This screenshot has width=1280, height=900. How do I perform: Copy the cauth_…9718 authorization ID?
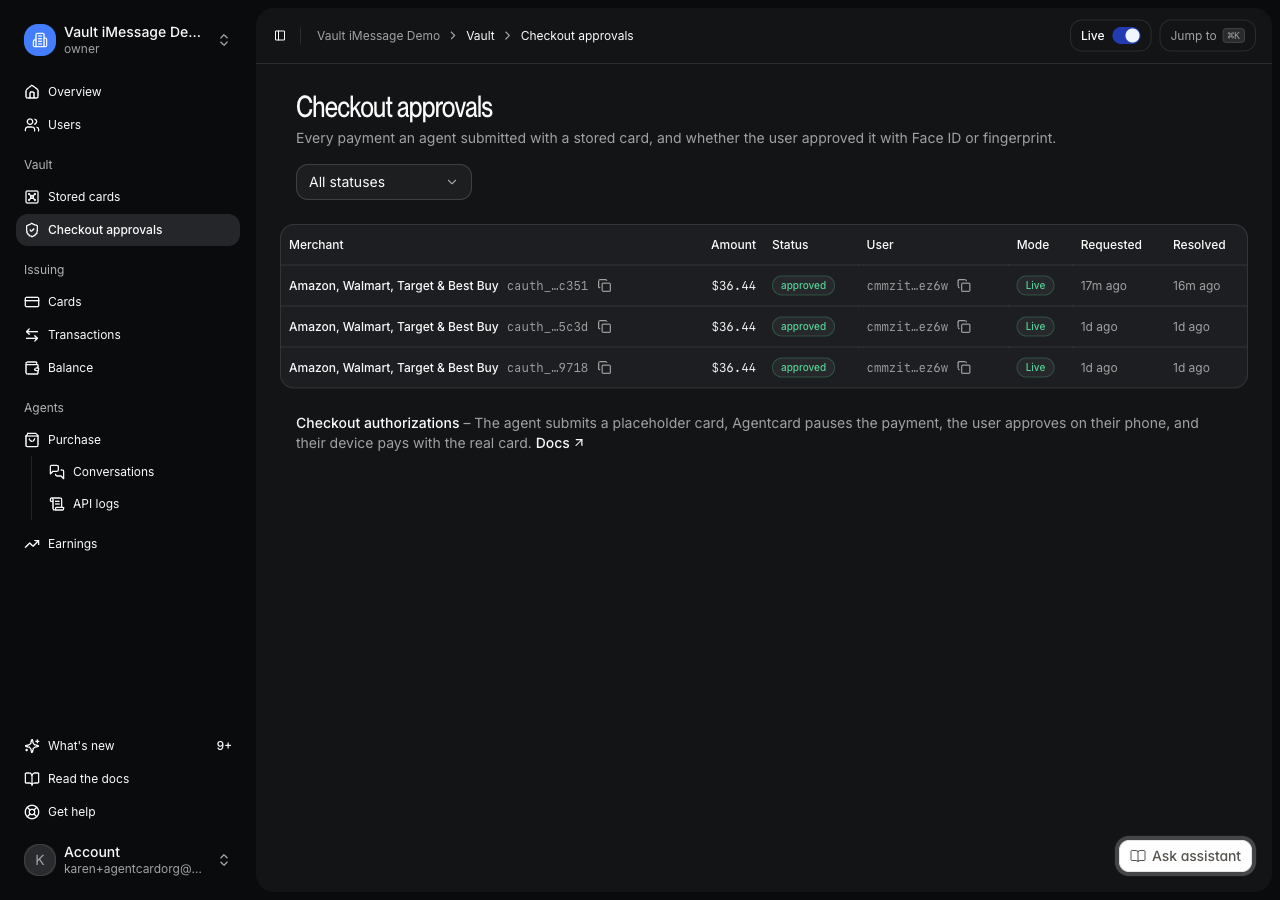pos(605,368)
